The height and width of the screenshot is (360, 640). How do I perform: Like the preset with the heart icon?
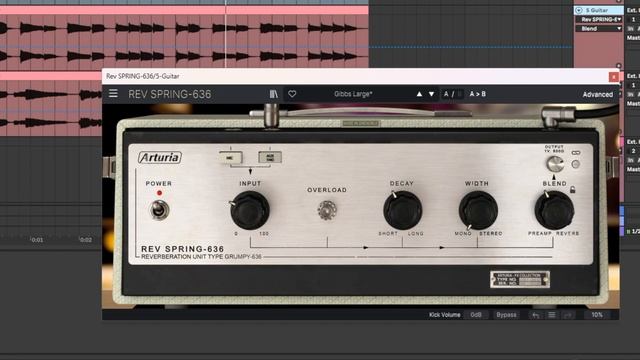click(x=292, y=94)
